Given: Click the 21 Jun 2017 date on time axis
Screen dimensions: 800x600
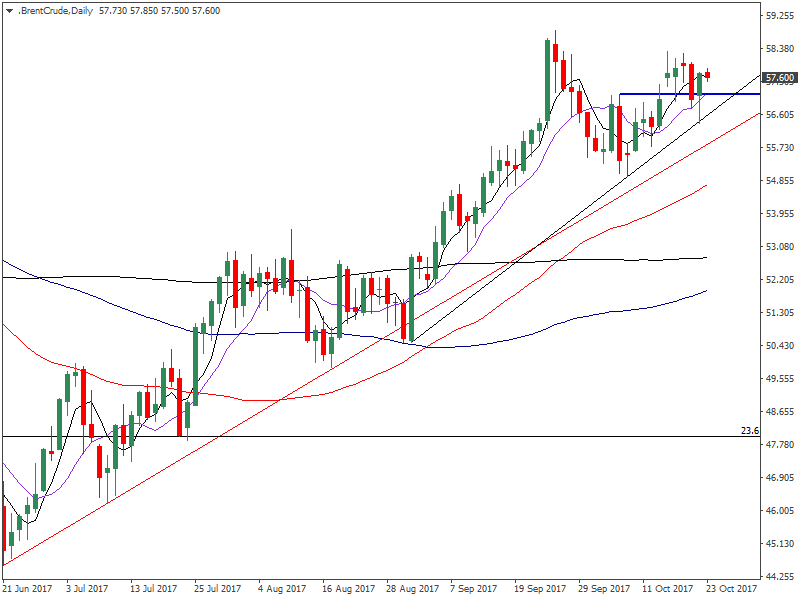Looking at the screenshot, I should tap(27, 590).
